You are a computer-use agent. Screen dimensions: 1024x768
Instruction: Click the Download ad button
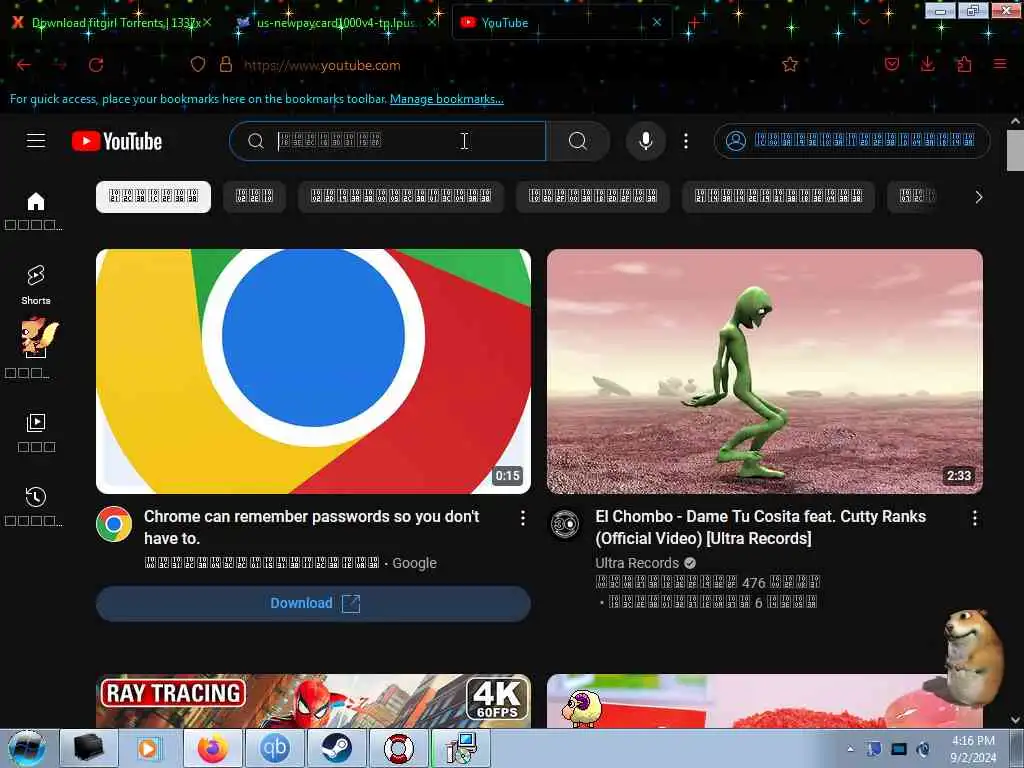click(x=313, y=603)
